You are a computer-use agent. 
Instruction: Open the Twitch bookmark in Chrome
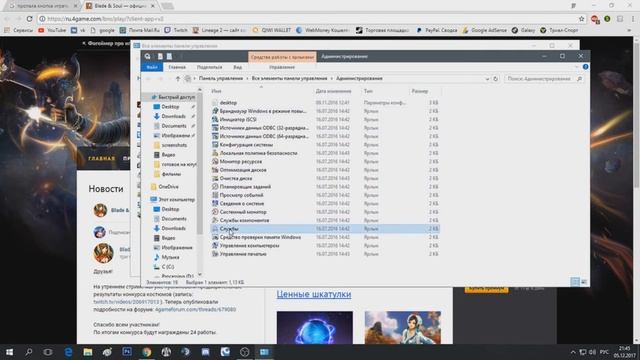pyautogui.click(x=176, y=30)
